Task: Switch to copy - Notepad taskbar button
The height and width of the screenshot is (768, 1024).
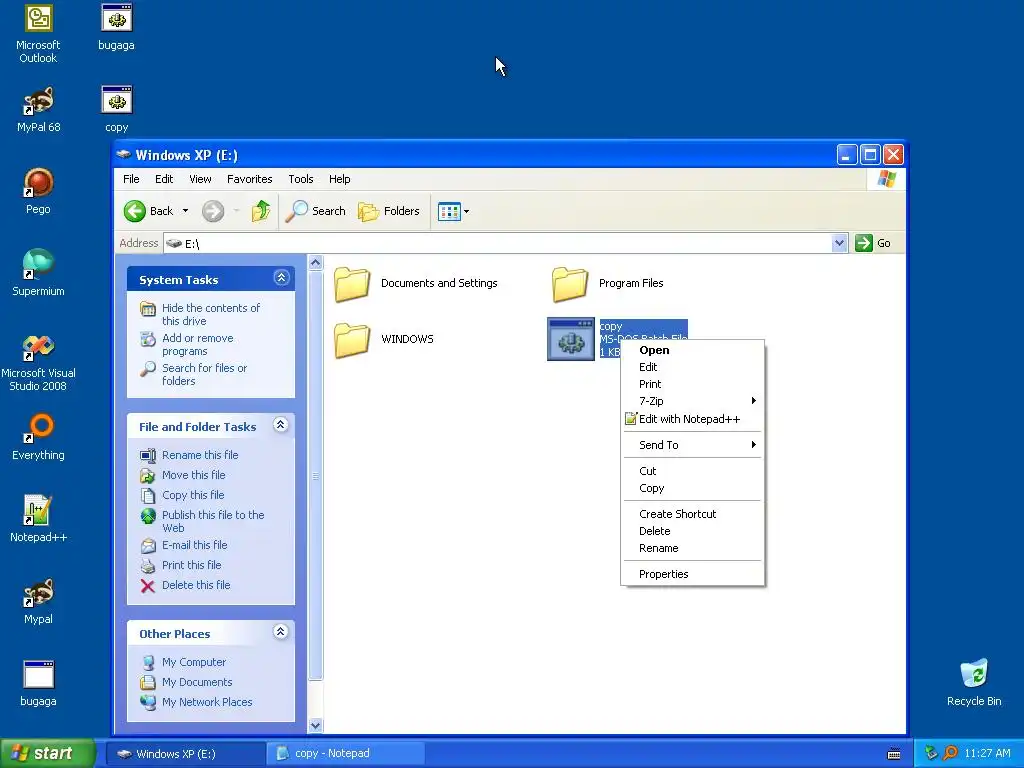Action: [347, 754]
